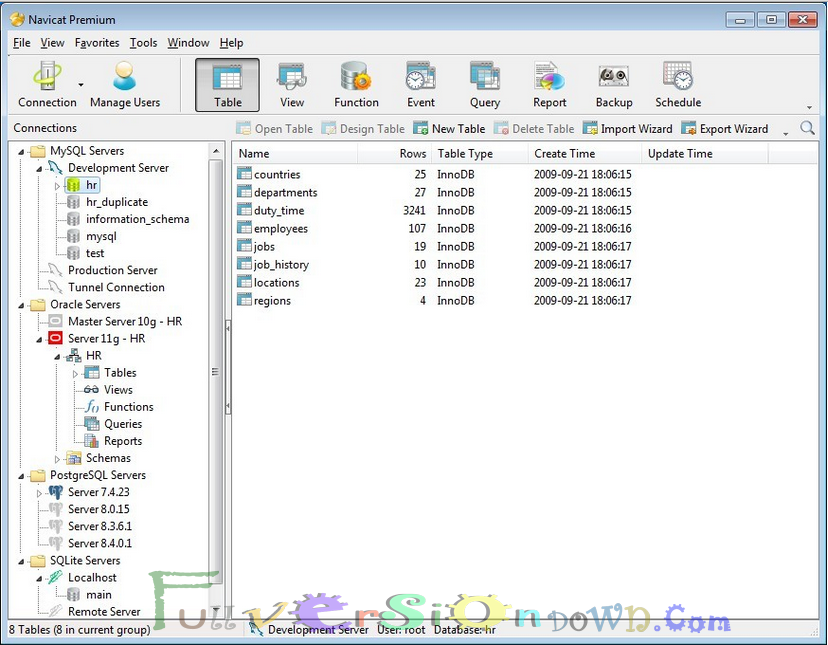
Task: Sort by the Create Time column header
Action: coord(585,154)
